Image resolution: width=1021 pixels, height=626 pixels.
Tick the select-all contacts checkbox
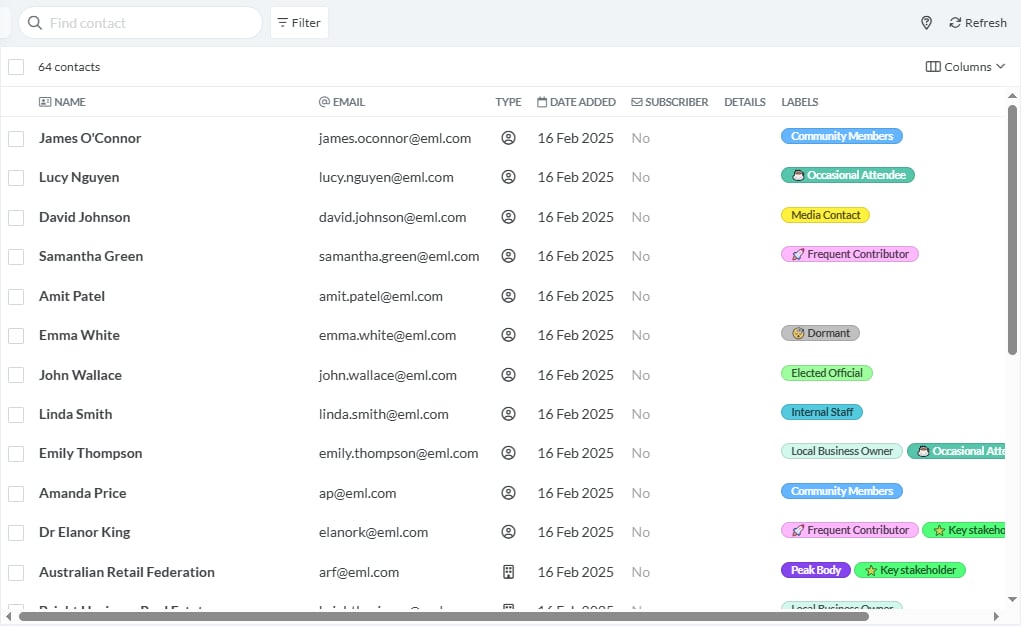click(16, 67)
